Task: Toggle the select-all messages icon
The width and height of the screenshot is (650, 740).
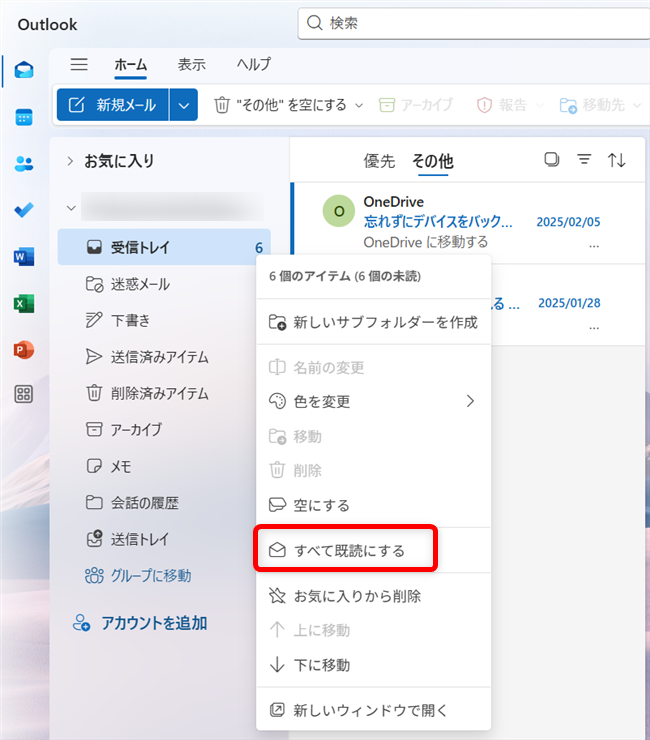Action: click(551, 160)
